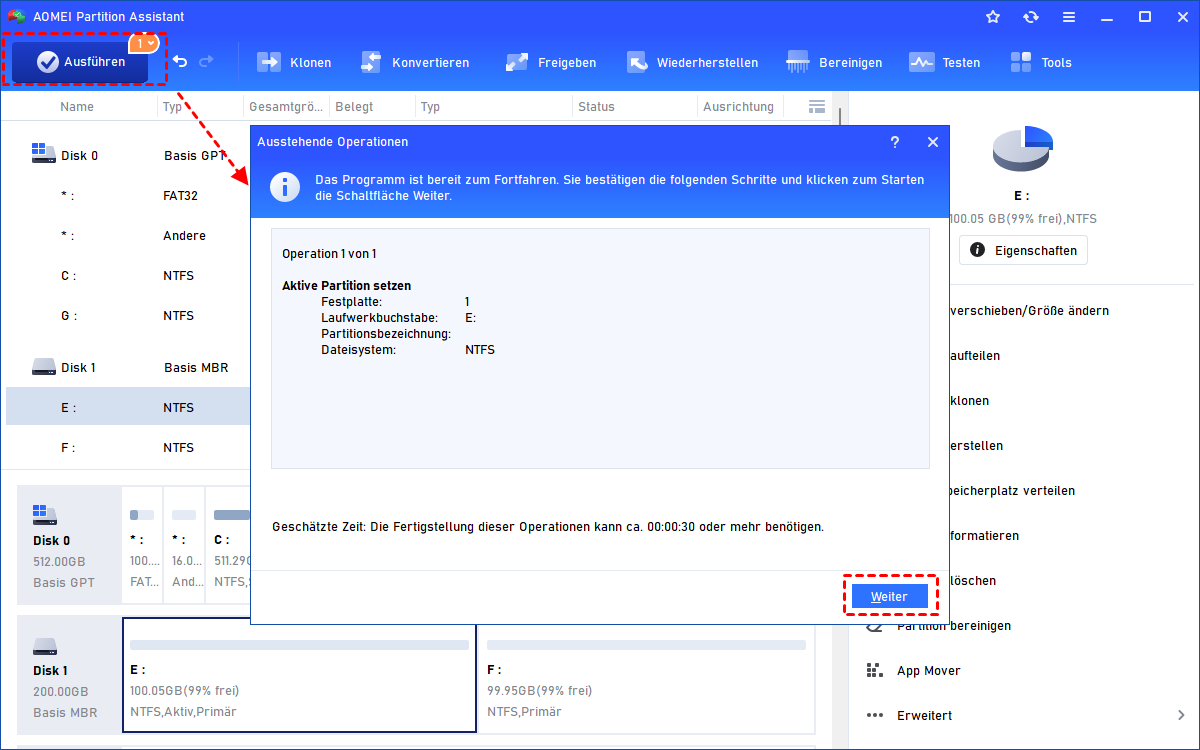1200x750 pixels.
Task: Click the pie chart disk usage icon
Action: point(1023,150)
